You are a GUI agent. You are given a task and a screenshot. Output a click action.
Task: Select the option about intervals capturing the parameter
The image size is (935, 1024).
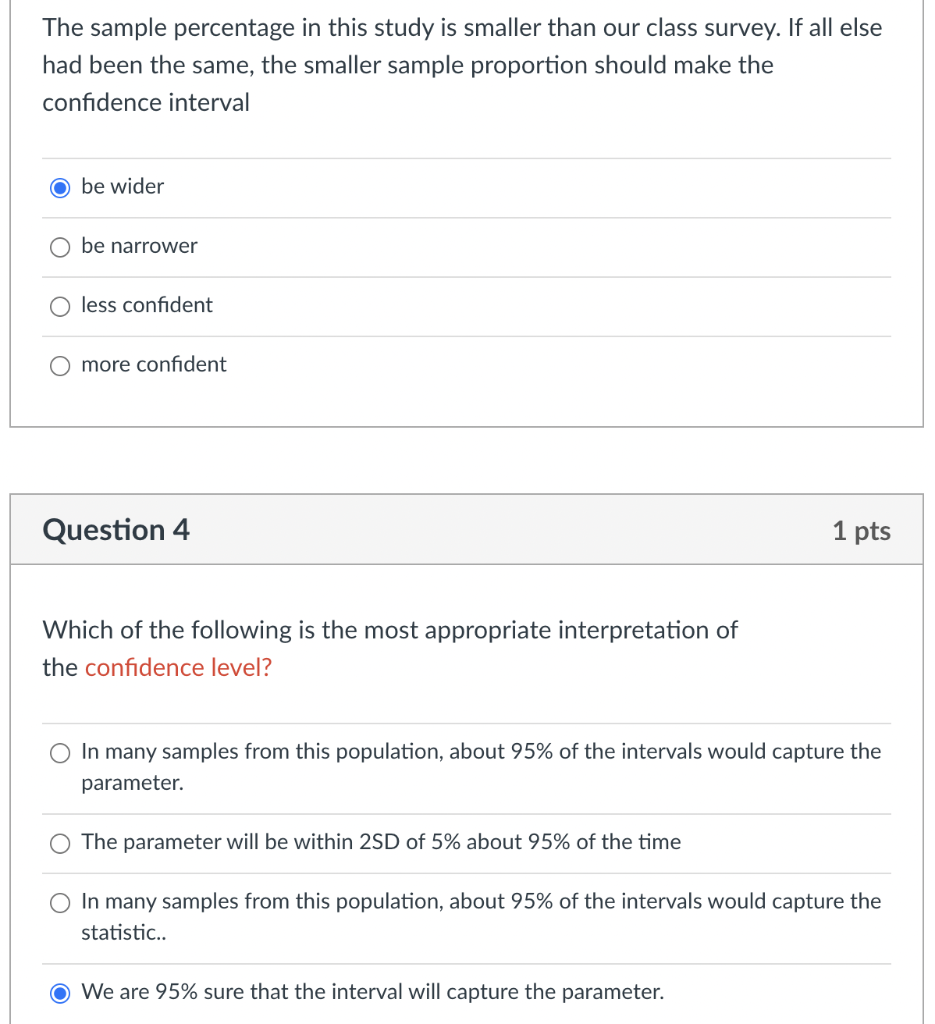(60, 753)
